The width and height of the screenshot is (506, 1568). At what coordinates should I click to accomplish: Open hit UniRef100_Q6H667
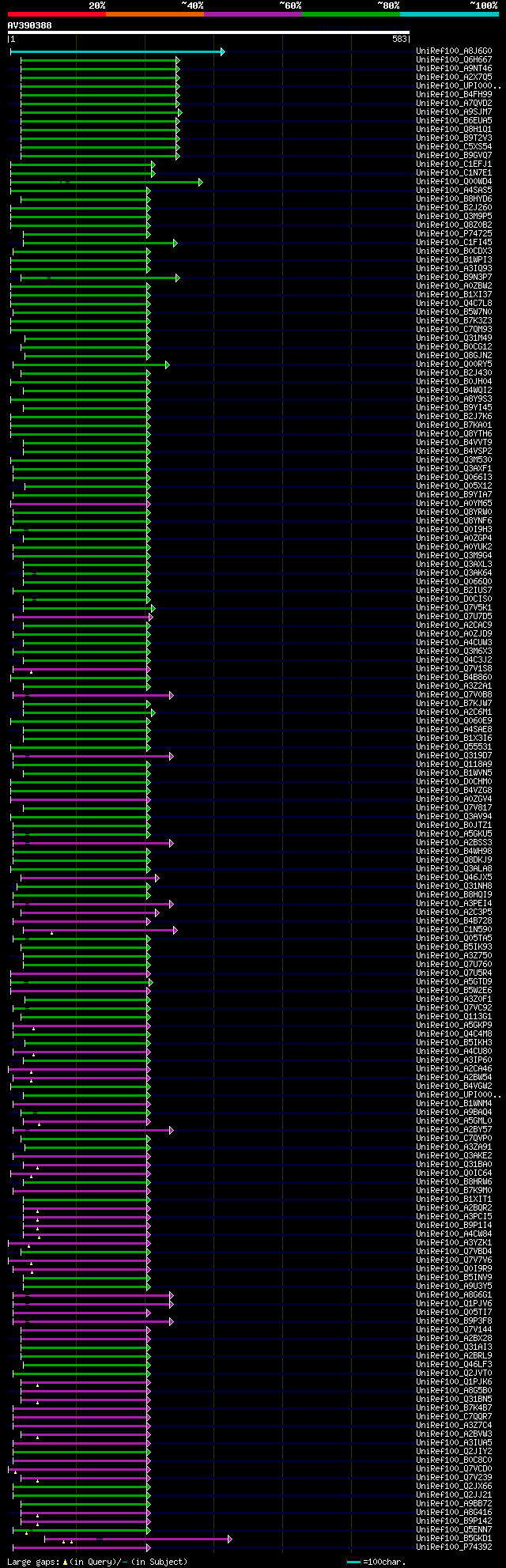click(x=453, y=60)
